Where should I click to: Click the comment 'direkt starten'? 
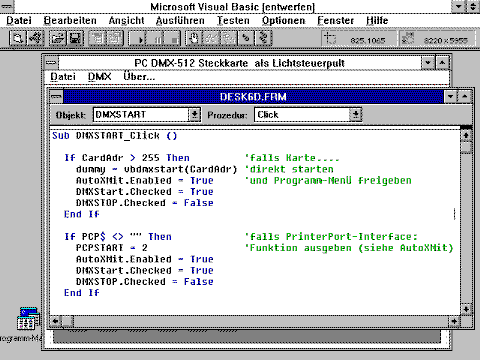[x=289, y=169]
